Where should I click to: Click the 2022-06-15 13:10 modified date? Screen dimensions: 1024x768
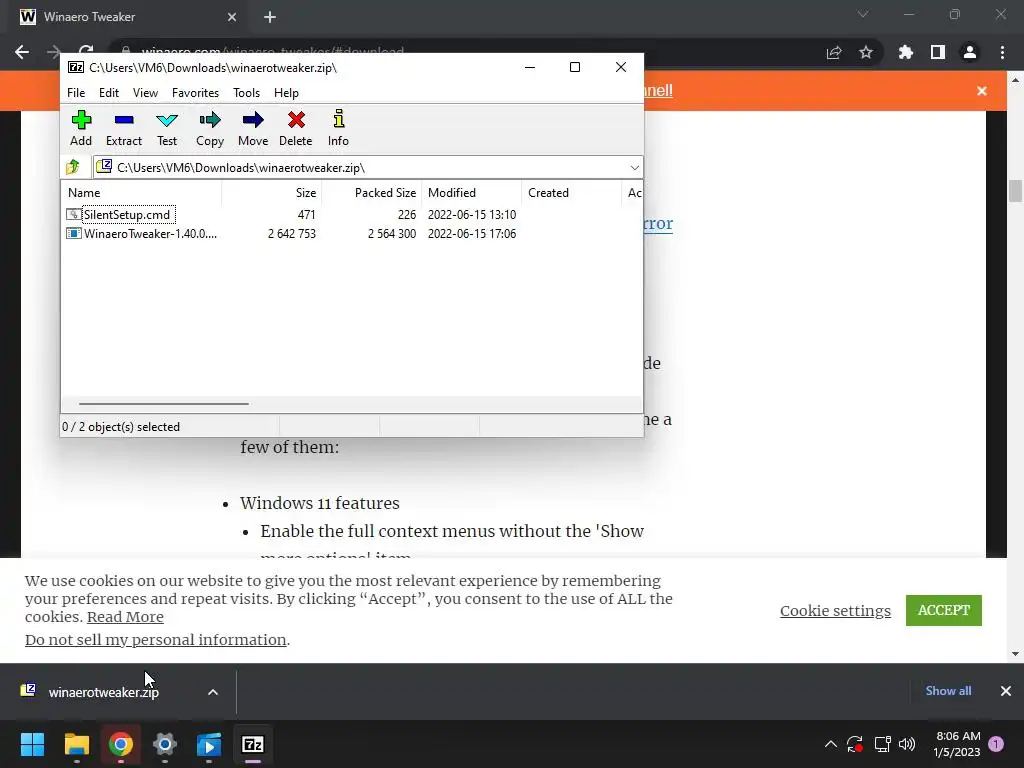click(472, 215)
